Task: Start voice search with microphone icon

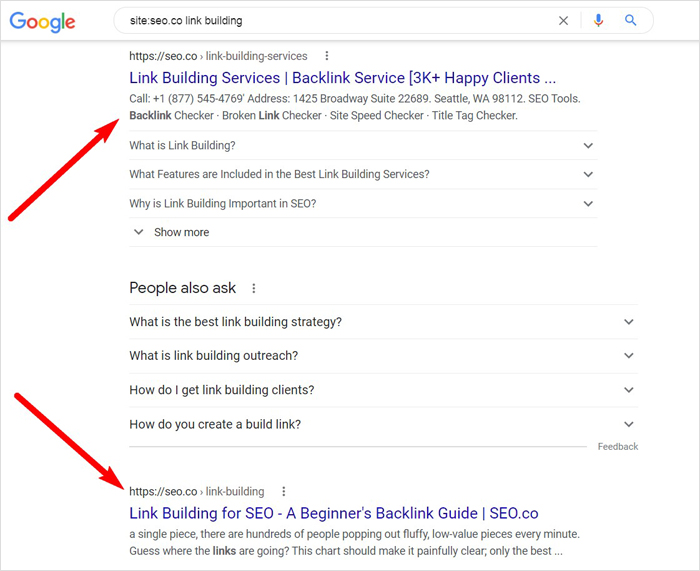Action: point(599,20)
